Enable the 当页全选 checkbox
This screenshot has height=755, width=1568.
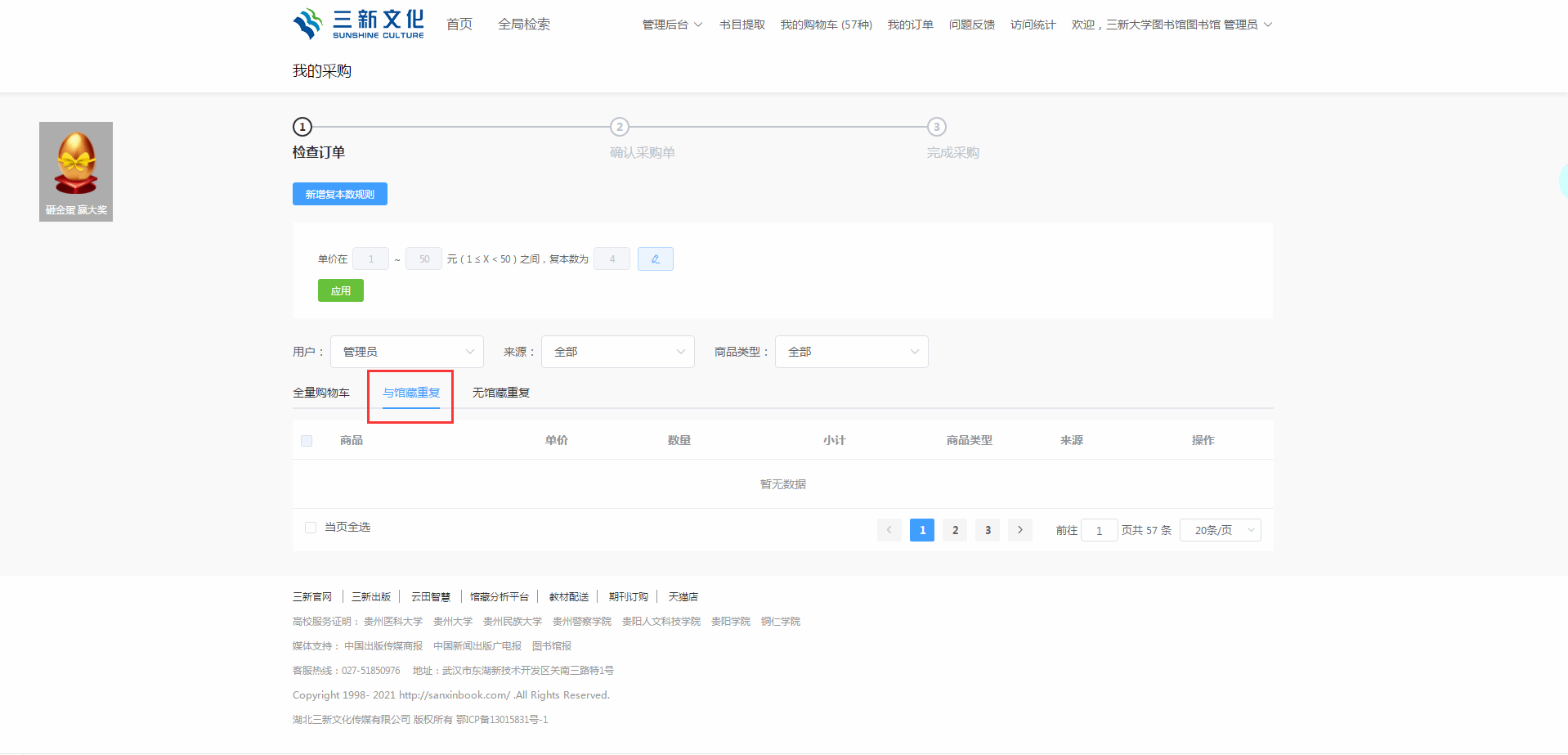pyautogui.click(x=311, y=528)
